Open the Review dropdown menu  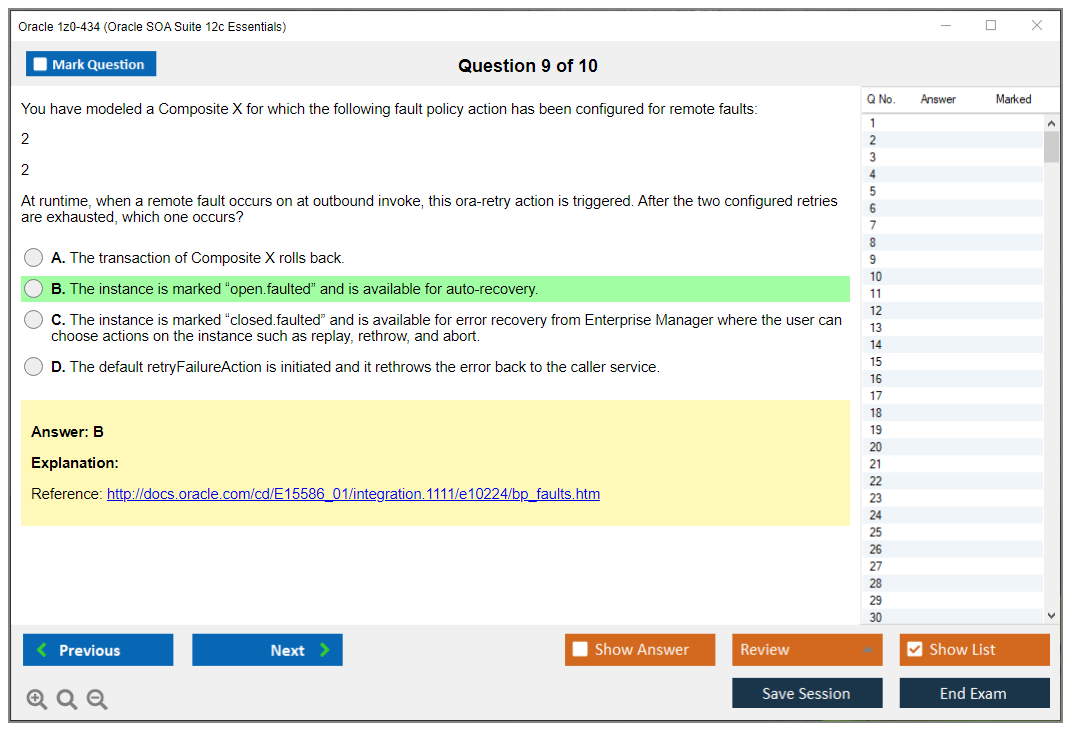[x=806, y=650]
